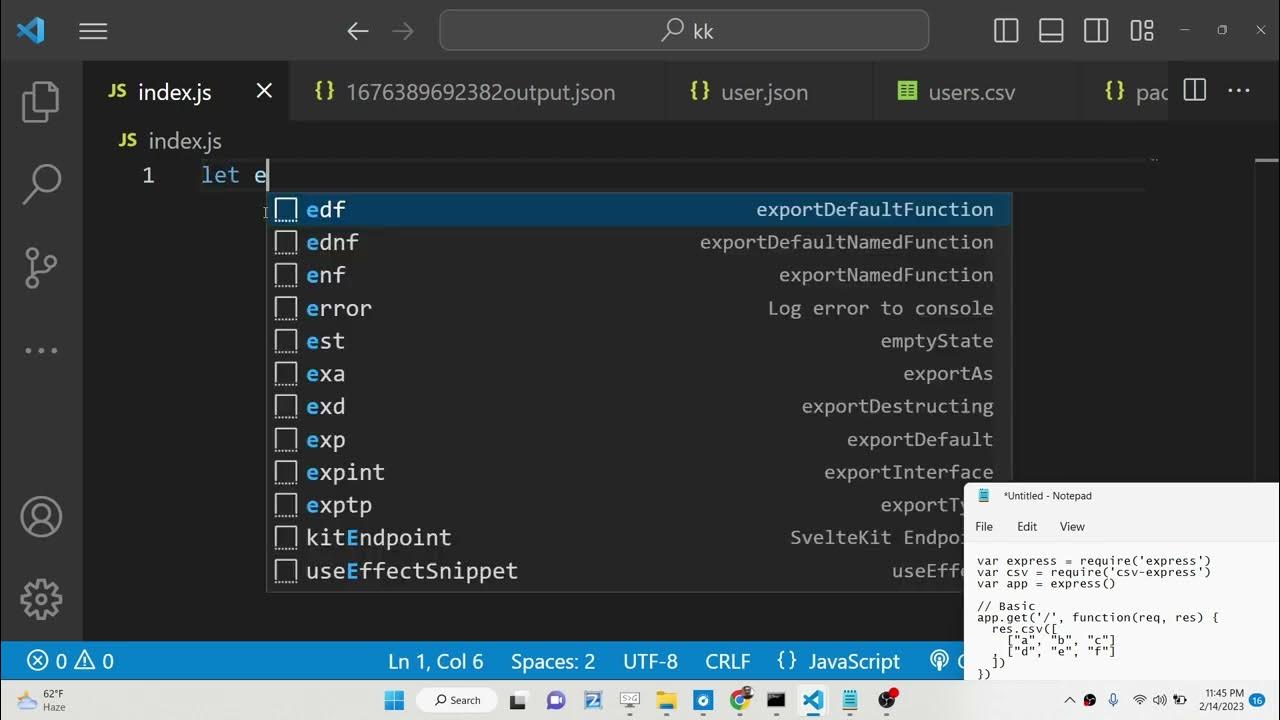Open the JavaScript language mode selector
This screenshot has width=1280, height=720.
tap(838, 661)
